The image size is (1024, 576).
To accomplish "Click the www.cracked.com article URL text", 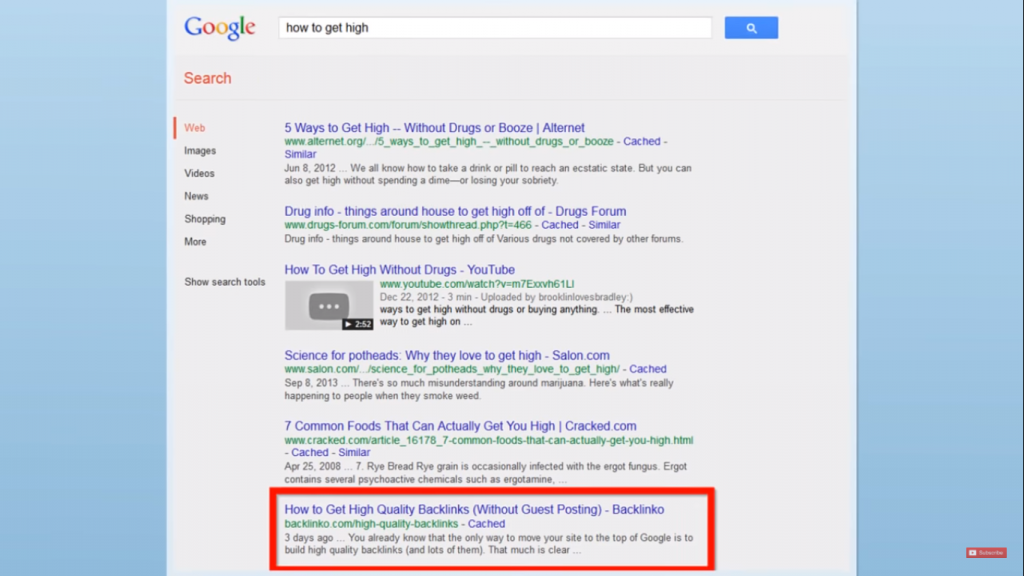I will [x=488, y=440].
